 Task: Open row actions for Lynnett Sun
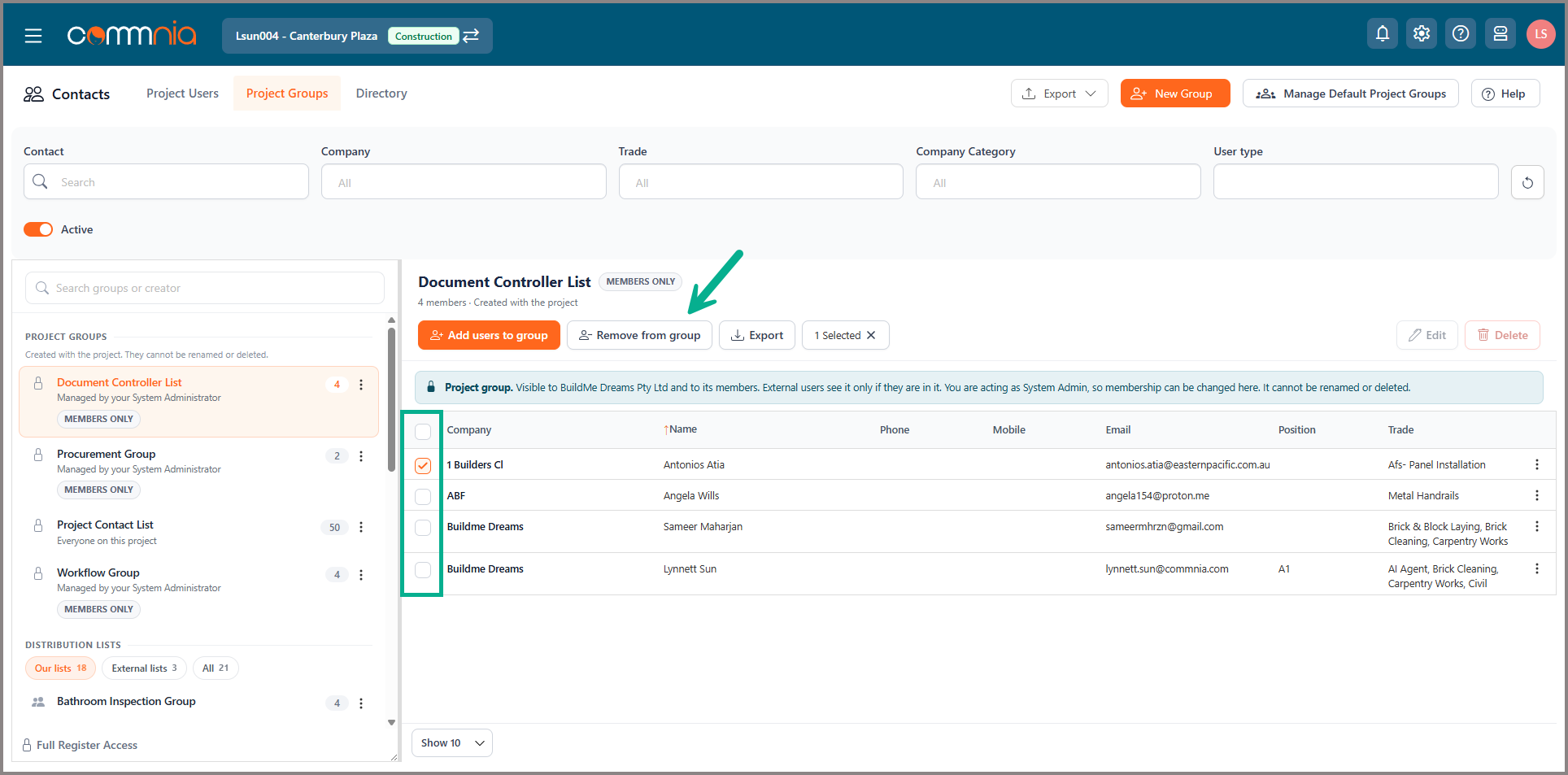click(x=1536, y=568)
